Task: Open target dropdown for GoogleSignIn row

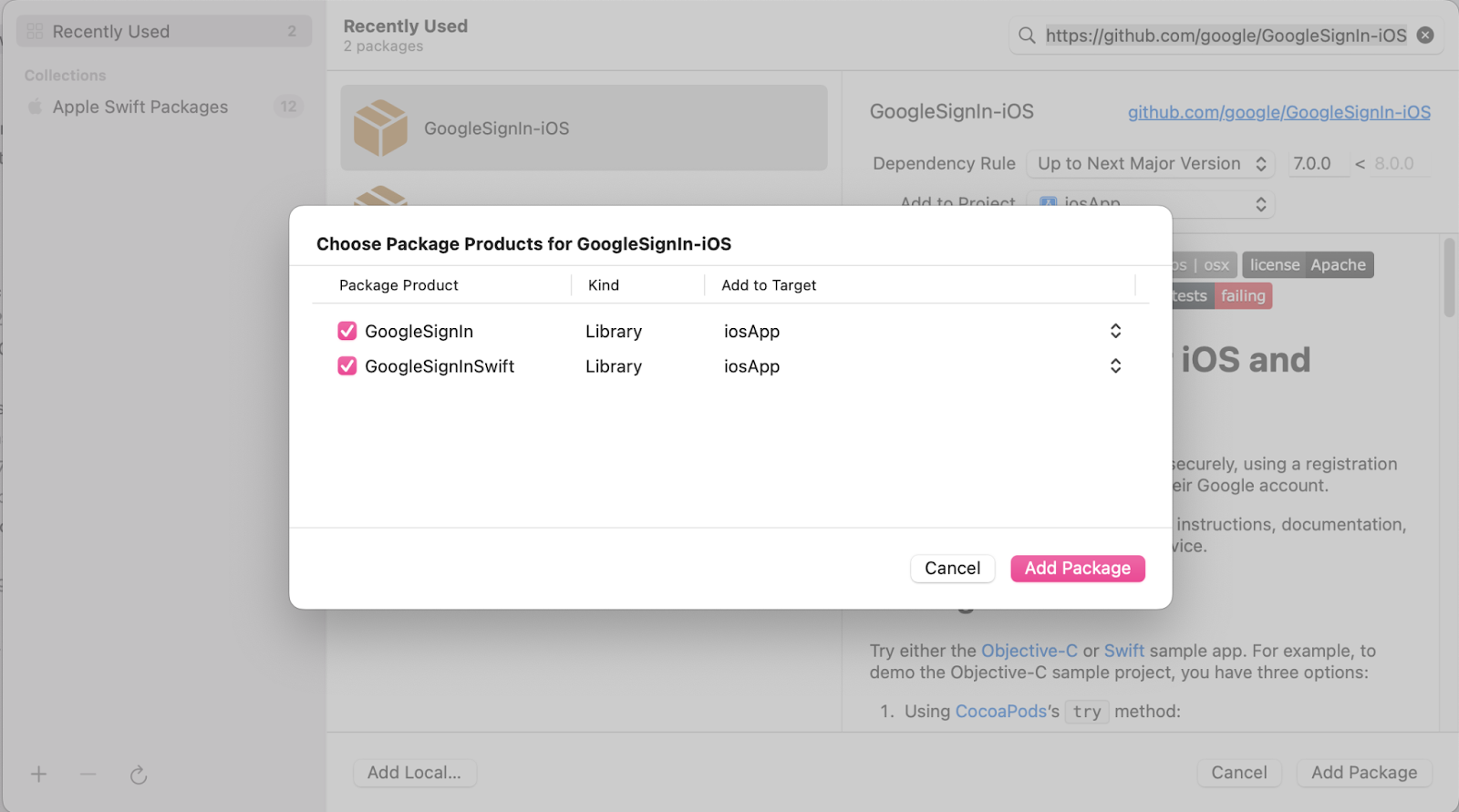Action: click(x=1115, y=331)
